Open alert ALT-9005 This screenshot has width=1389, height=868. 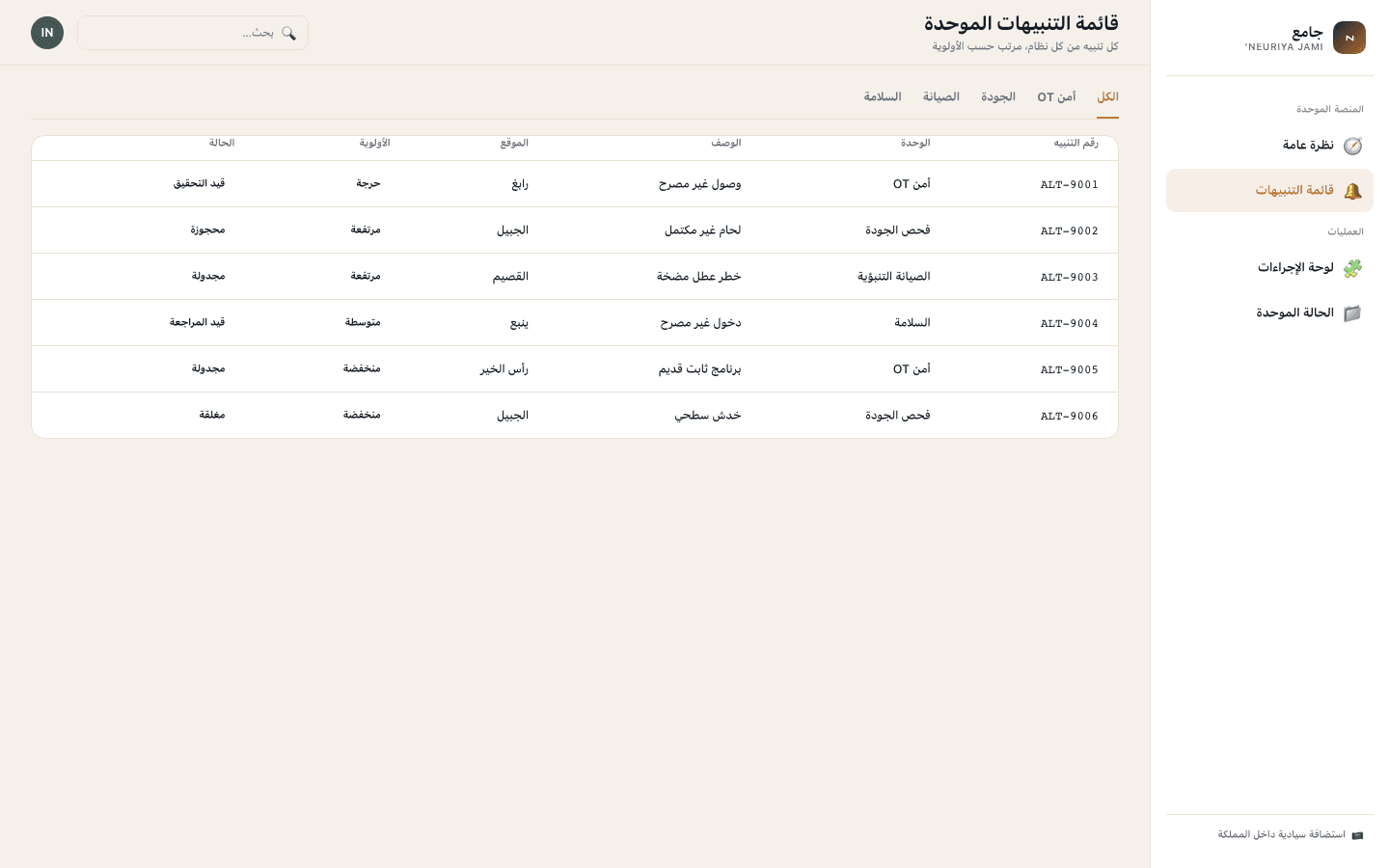click(x=1070, y=369)
